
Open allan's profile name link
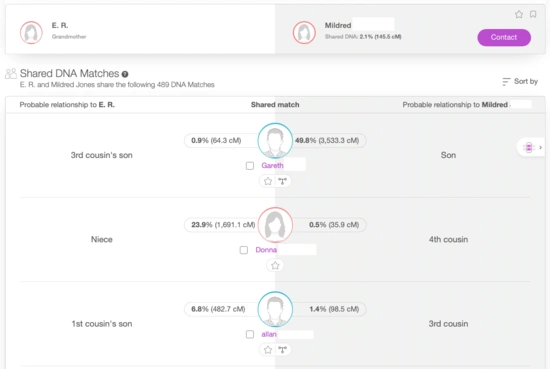[x=269, y=334]
